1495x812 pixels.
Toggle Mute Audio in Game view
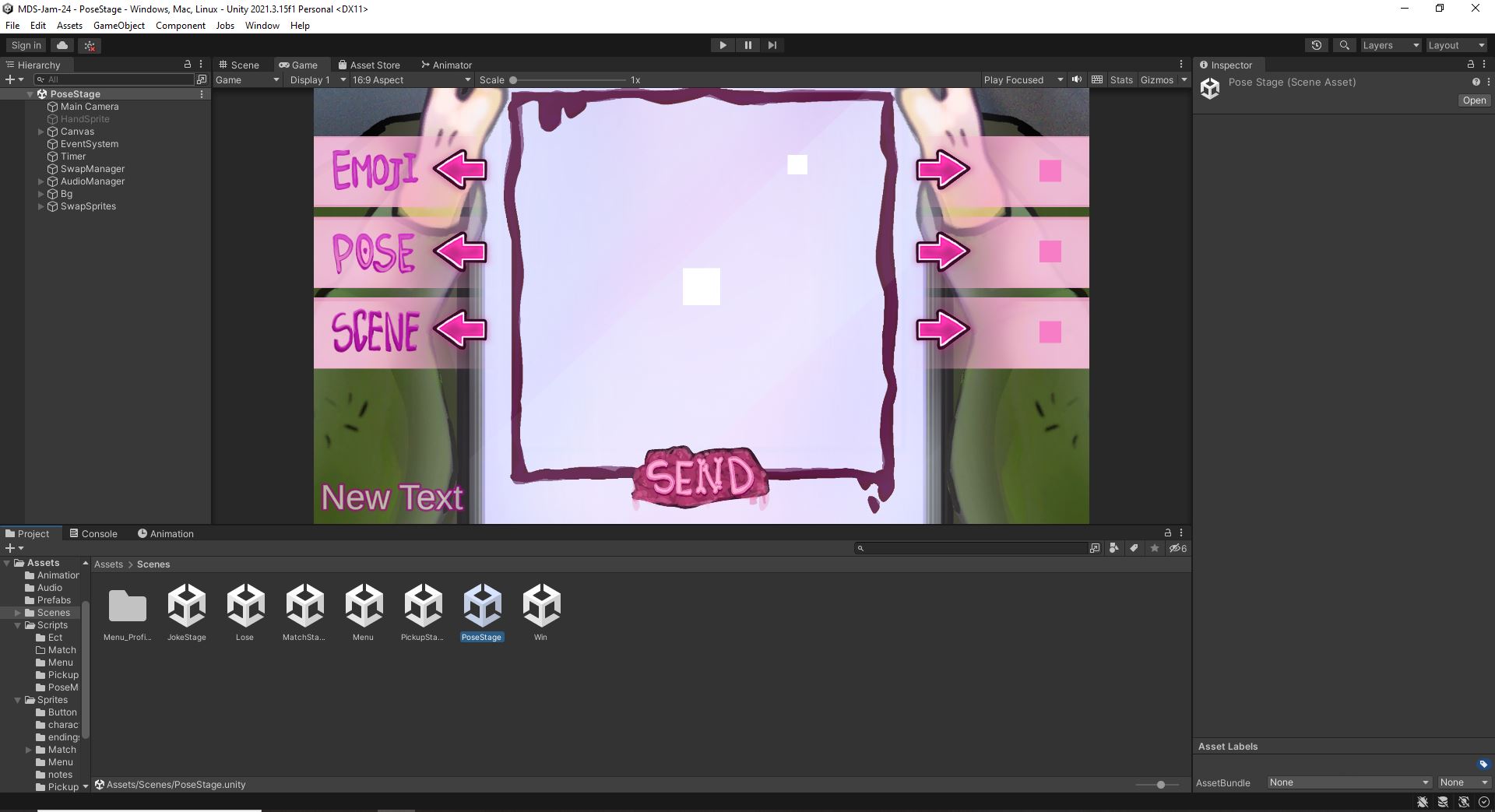pyautogui.click(x=1077, y=79)
